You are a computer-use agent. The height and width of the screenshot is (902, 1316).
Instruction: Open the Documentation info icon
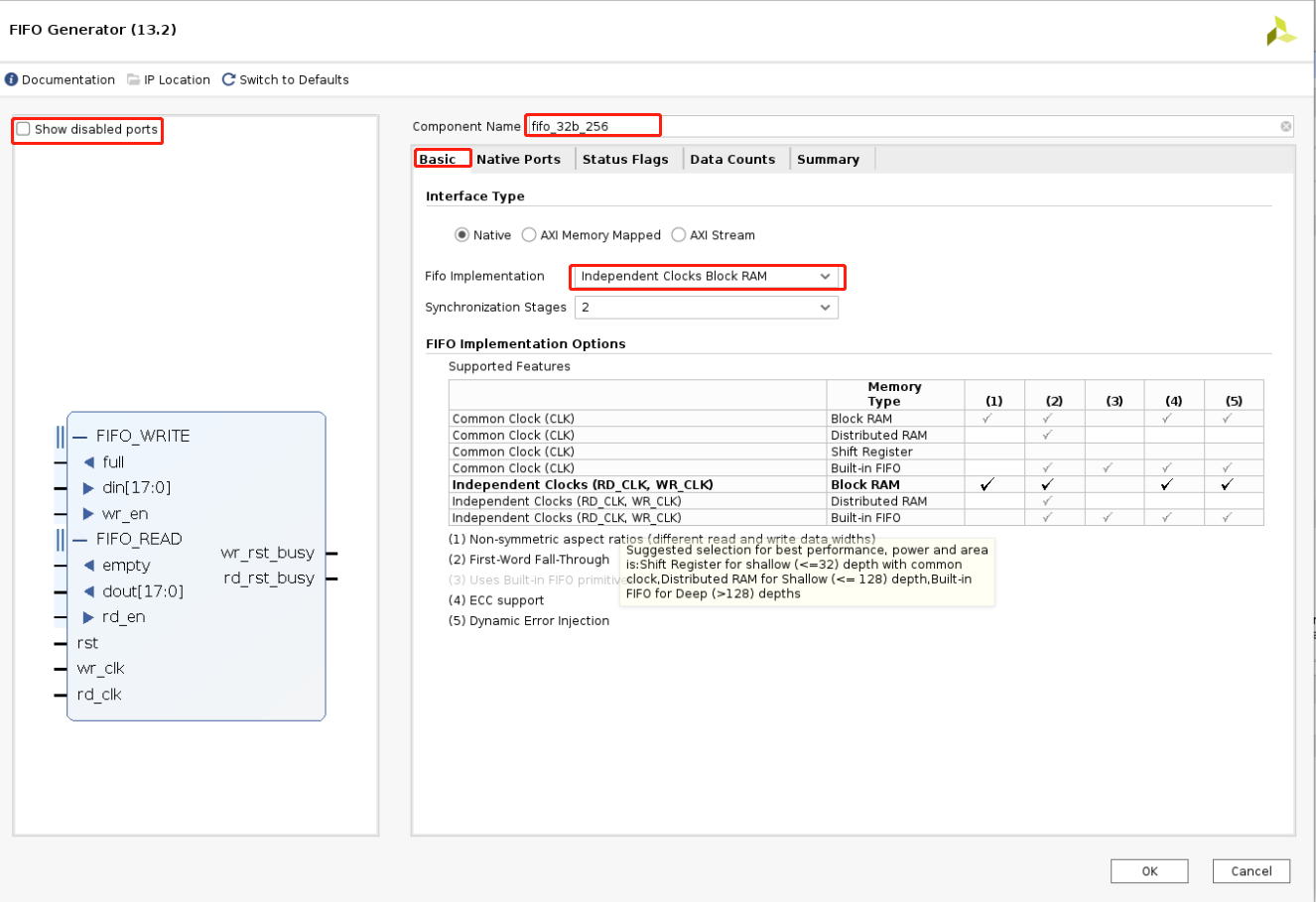coord(10,79)
